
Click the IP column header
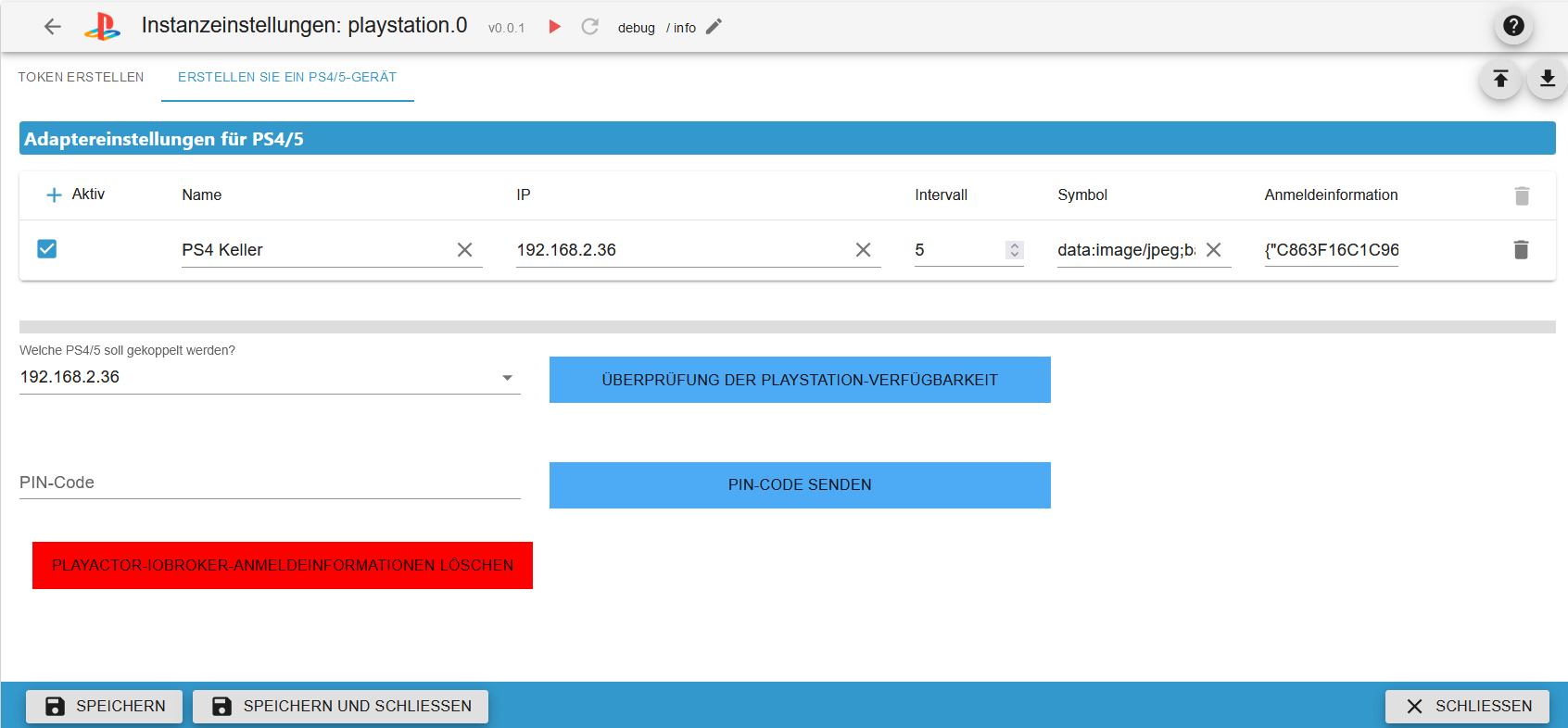524,195
